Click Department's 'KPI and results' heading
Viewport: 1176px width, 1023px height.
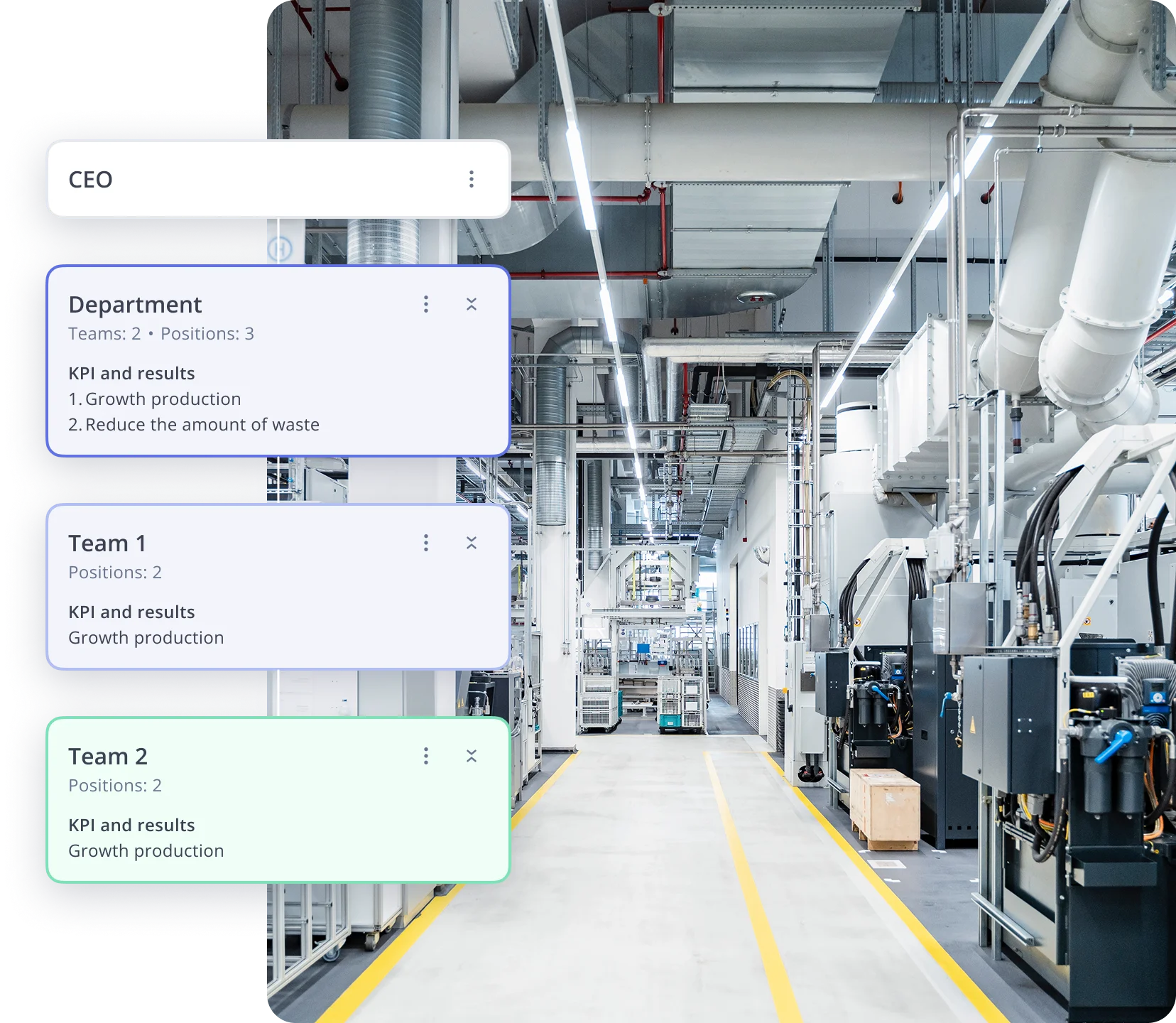tap(131, 374)
